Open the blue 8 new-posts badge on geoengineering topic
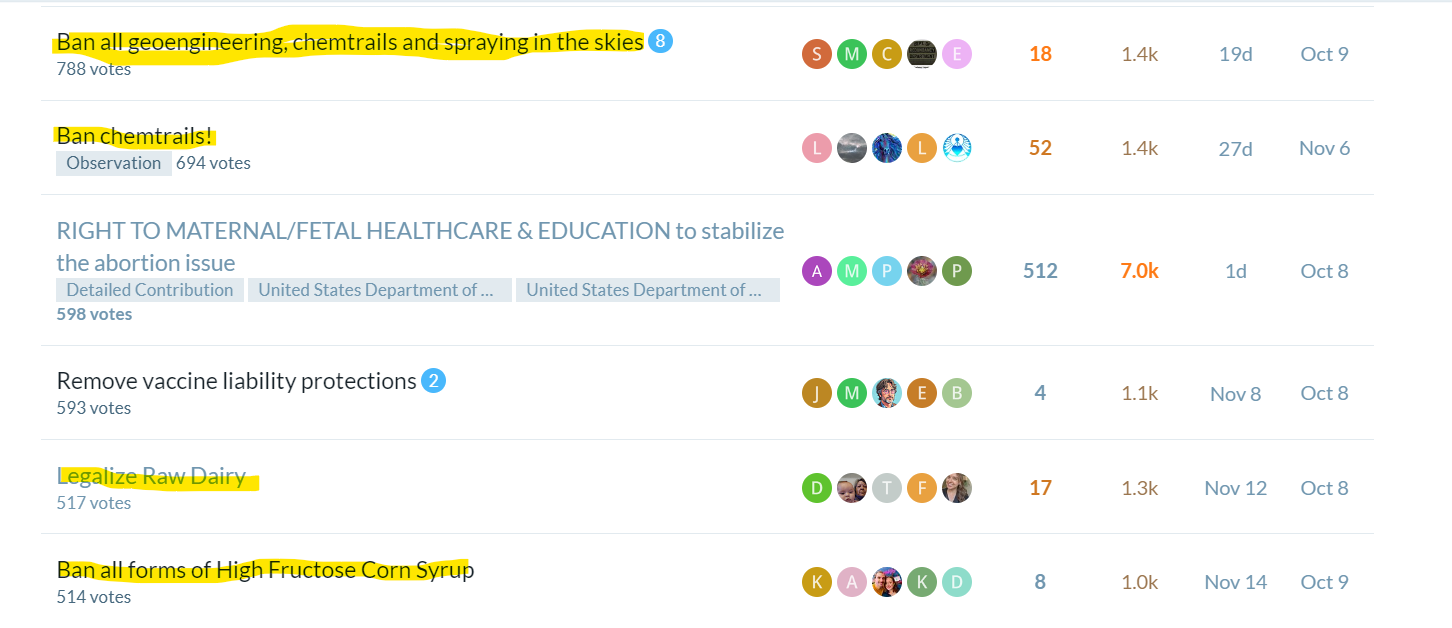The width and height of the screenshot is (1452, 628). click(660, 42)
